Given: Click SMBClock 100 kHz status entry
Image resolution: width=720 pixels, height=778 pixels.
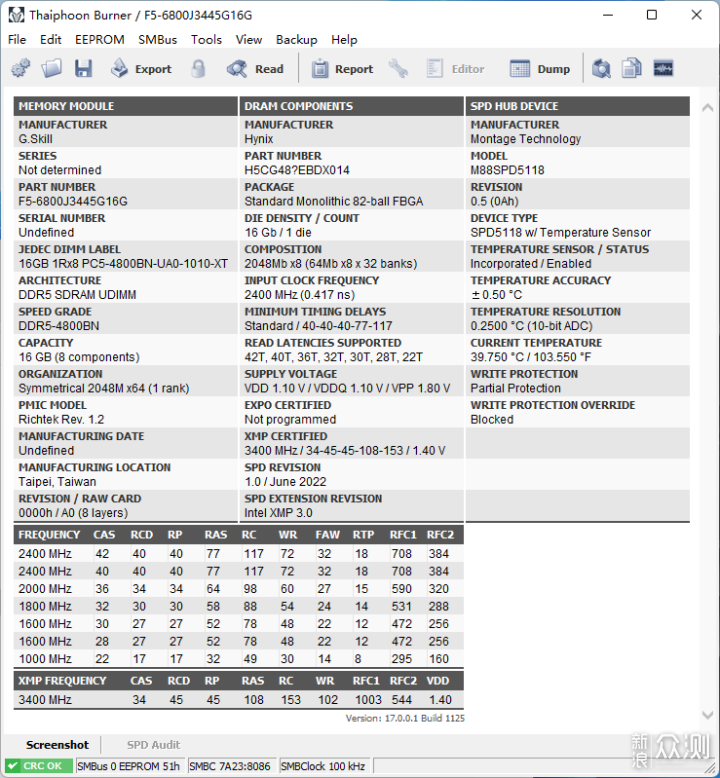Looking at the screenshot, I should point(323,766).
